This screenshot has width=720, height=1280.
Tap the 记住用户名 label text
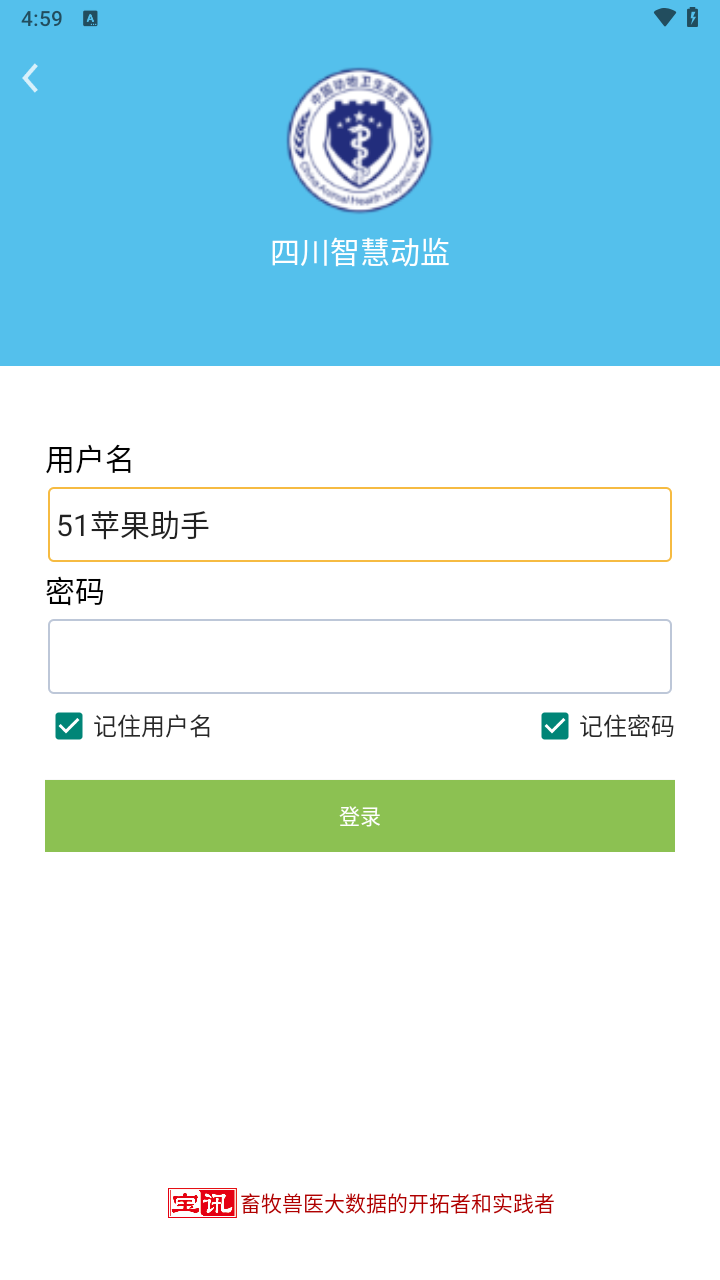[153, 727]
